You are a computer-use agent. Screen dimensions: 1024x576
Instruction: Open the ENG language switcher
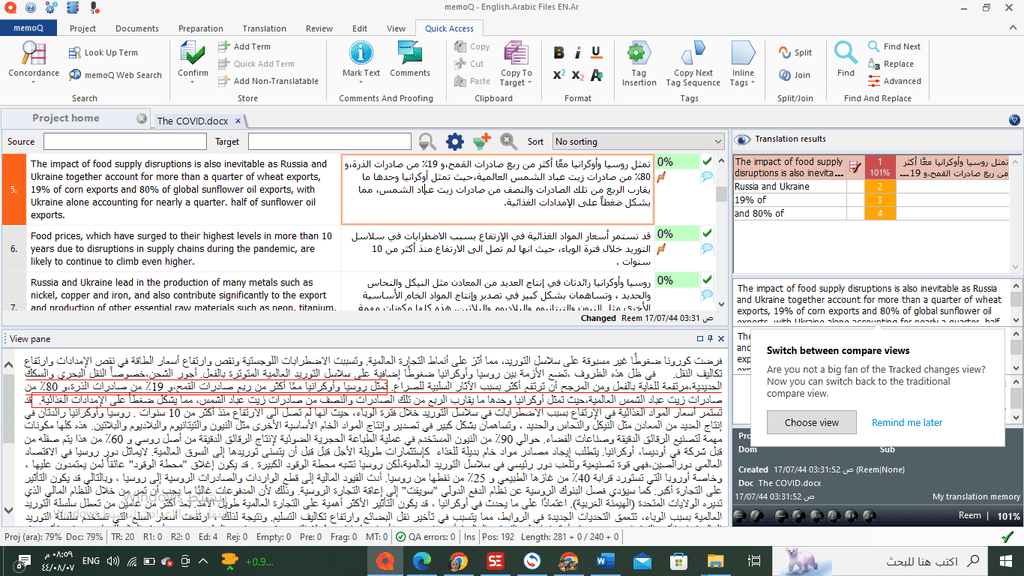[91, 561]
